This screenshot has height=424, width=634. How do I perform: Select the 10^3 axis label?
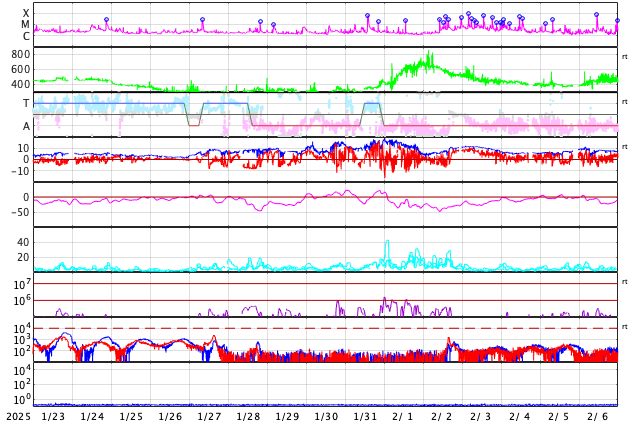22,340
